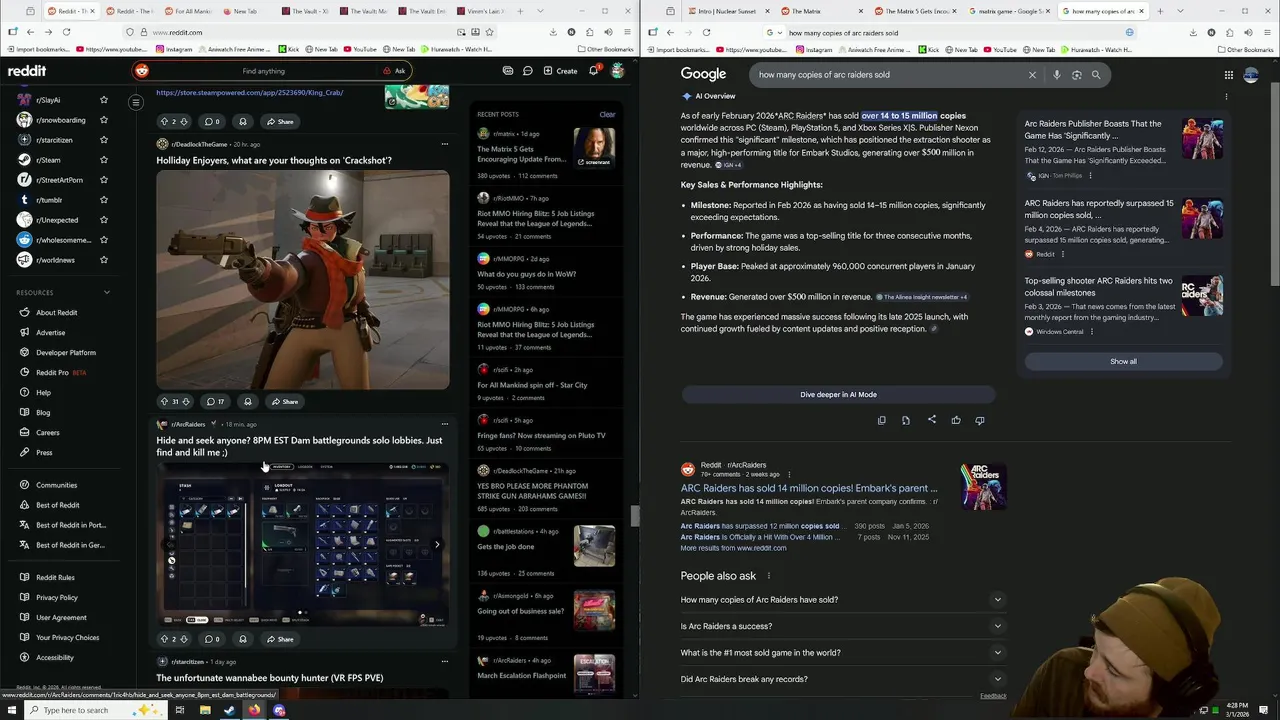
Task: Favorite r/tumblr with its star
Action: (x=103, y=200)
